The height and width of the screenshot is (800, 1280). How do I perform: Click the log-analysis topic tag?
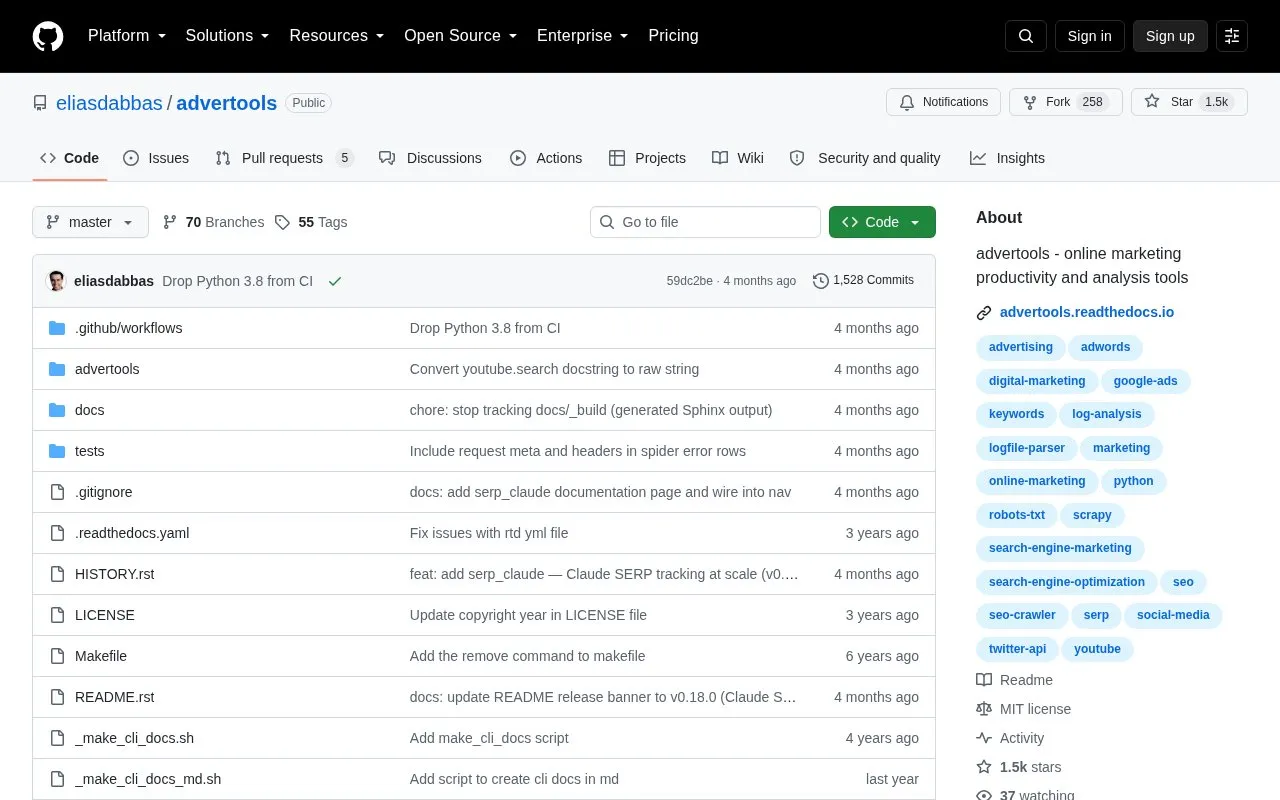tap(1106, 414)
